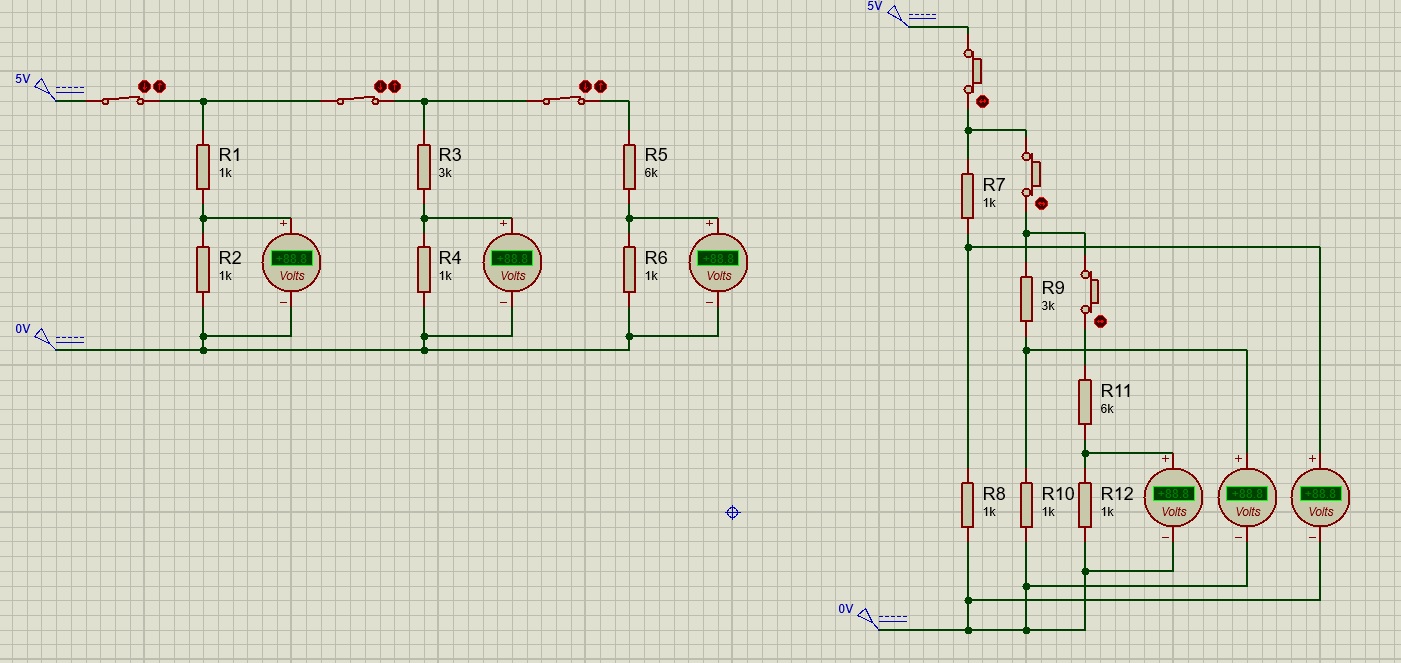Click the Volts text on the R4 voltmeter
The image size is (1401, 663).
tap(512, 276)
